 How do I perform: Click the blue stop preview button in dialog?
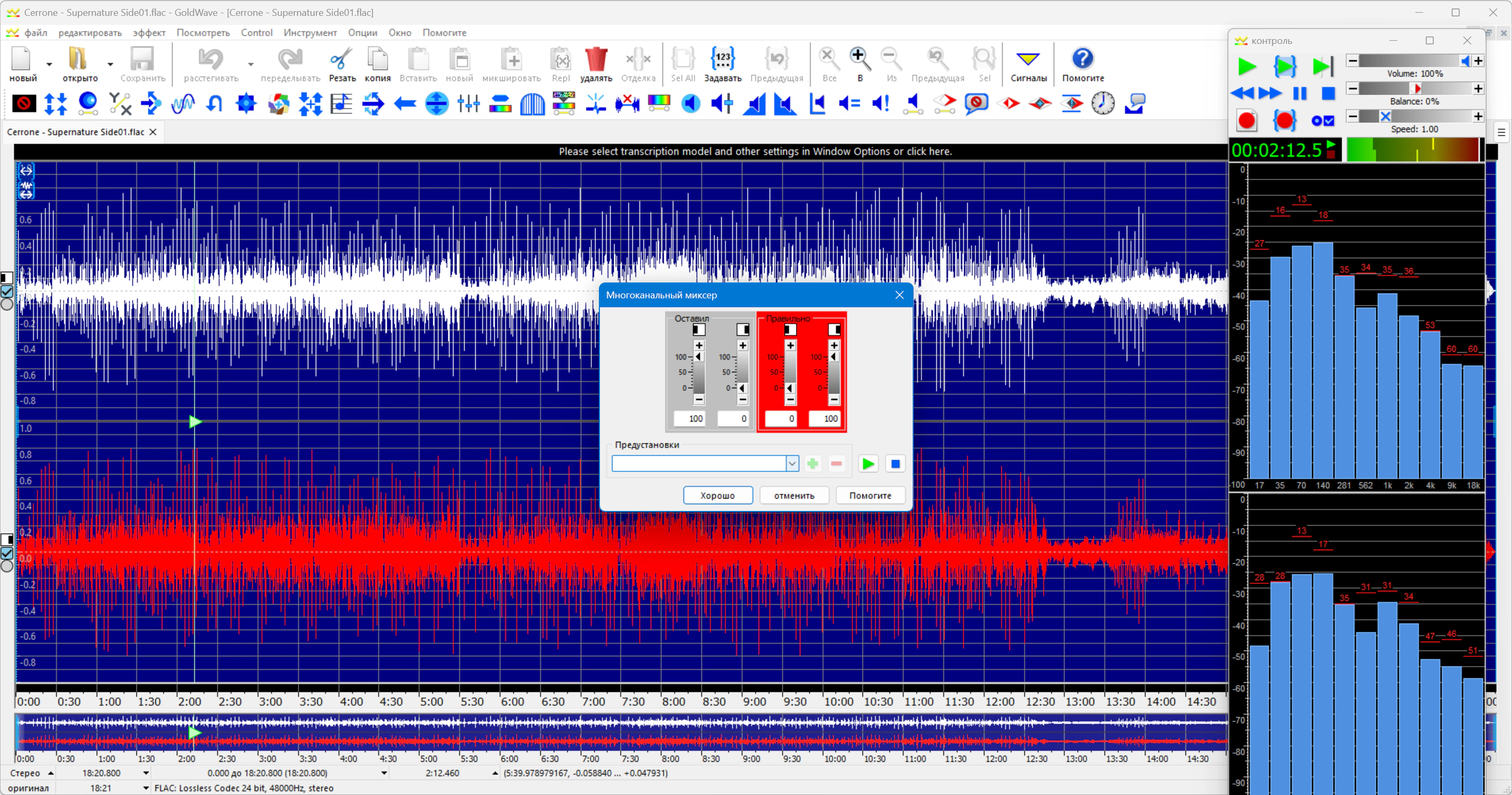point(895,463)
